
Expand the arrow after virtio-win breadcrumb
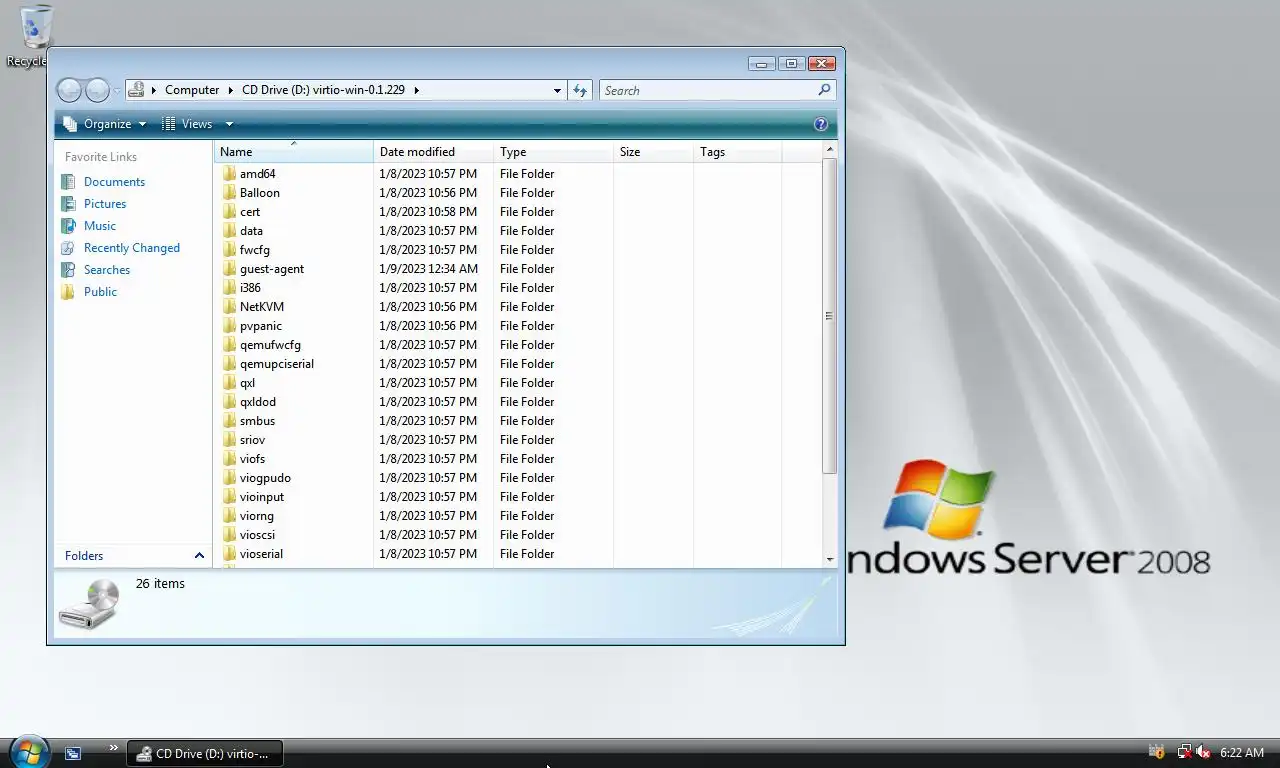(x=416, y=90)
